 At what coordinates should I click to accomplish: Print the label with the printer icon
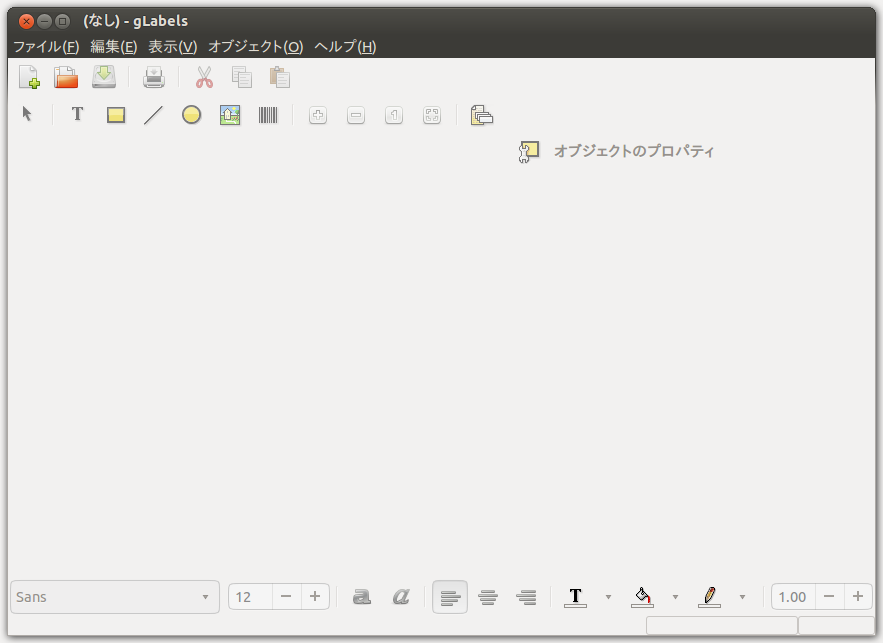154,77
